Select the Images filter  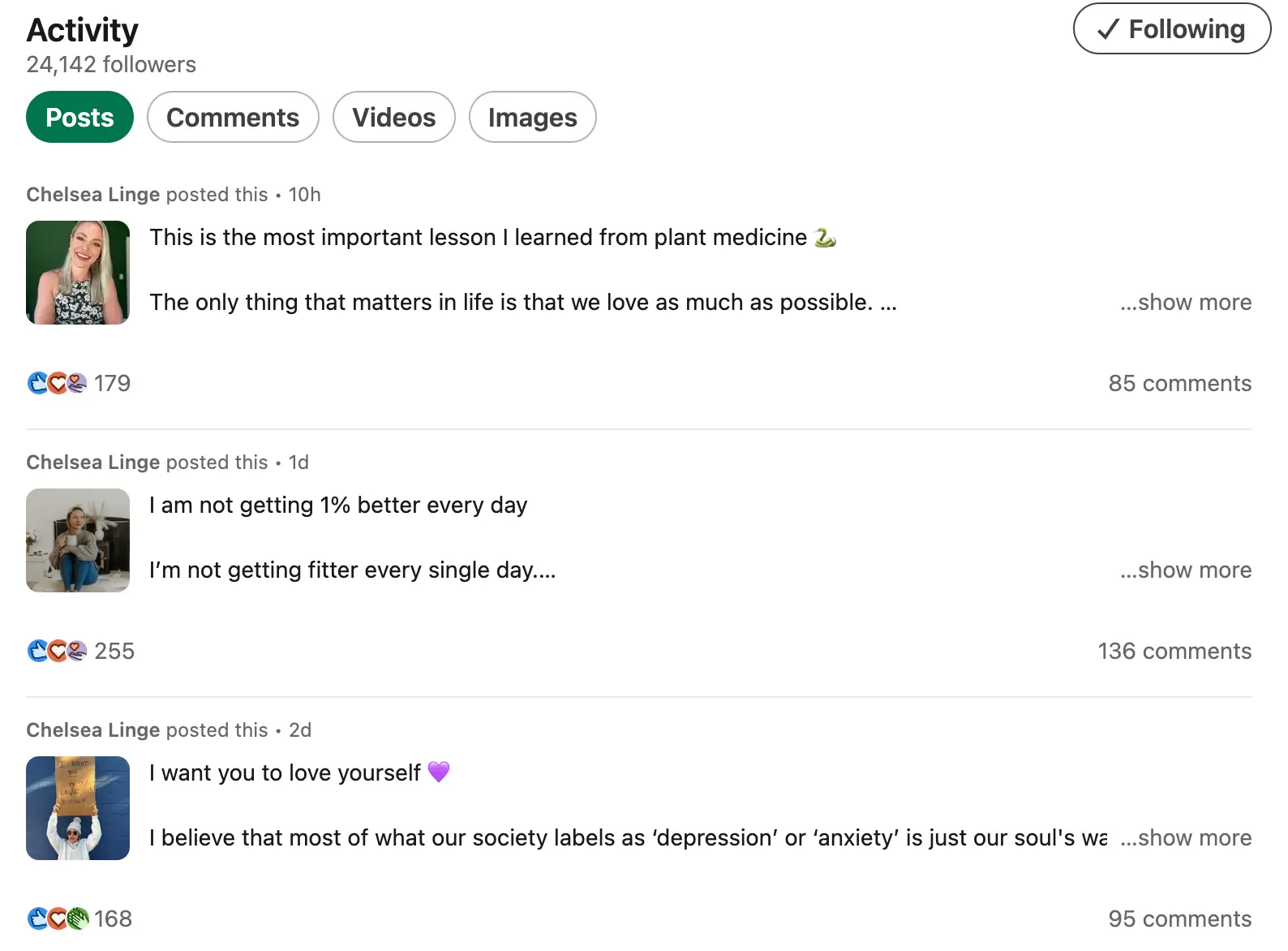click(532, 117)
